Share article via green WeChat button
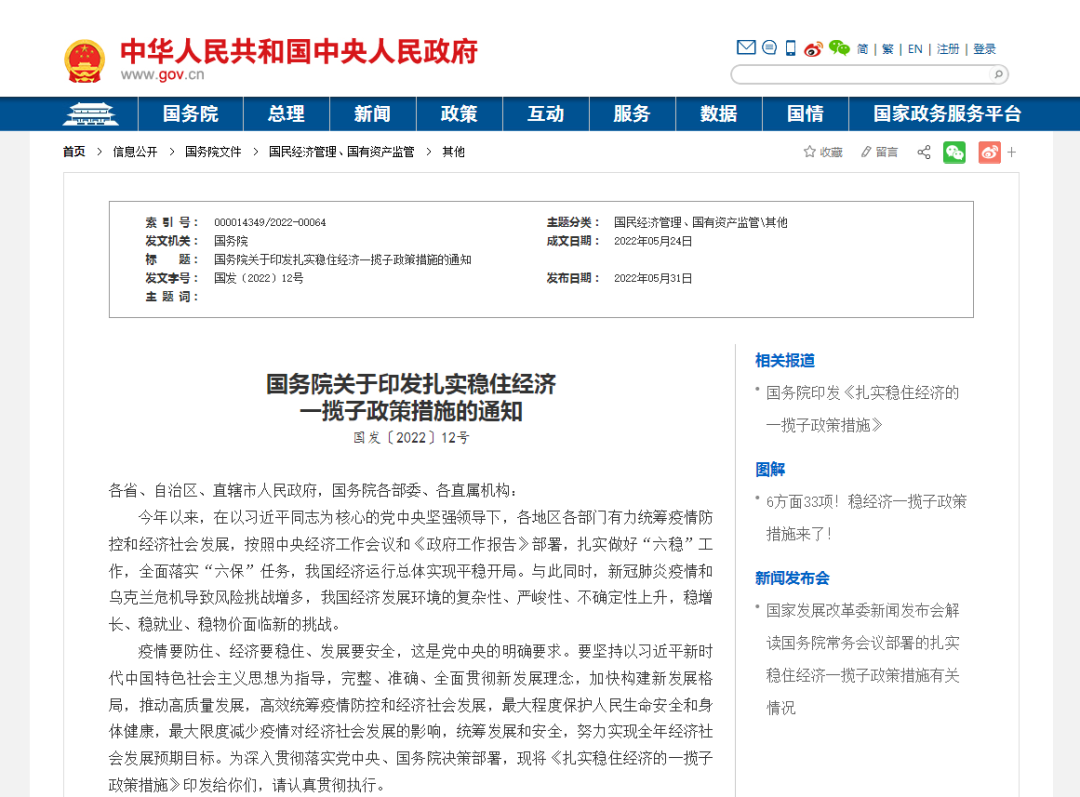 (x=954, y=152)
